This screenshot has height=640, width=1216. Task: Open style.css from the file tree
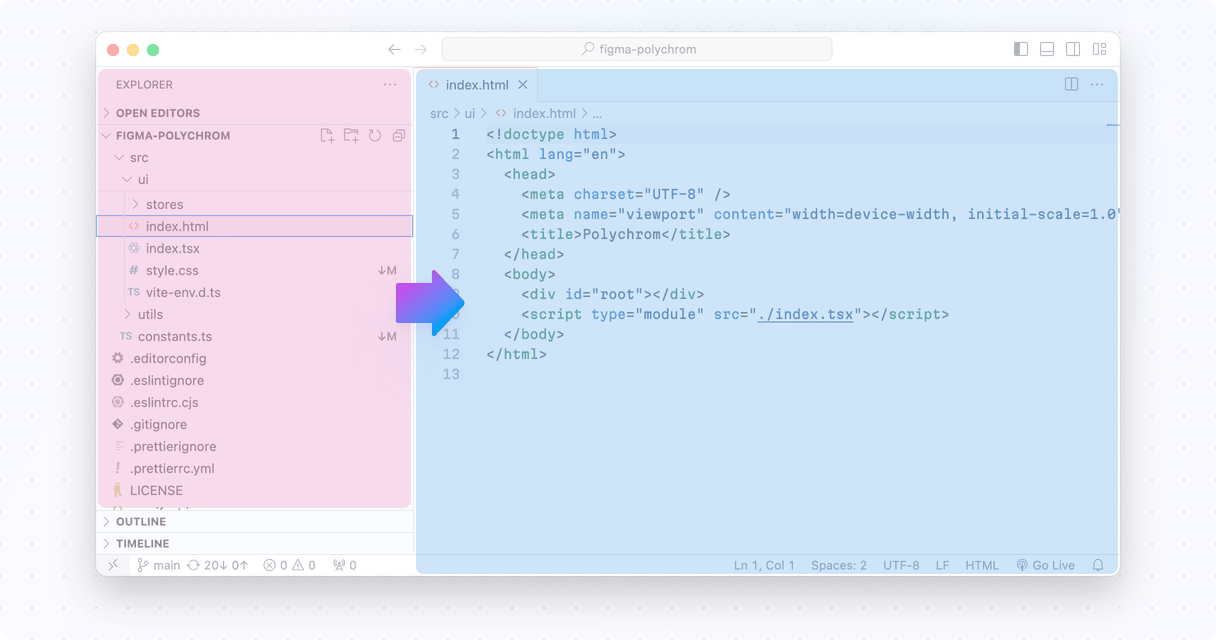(172, 270)
